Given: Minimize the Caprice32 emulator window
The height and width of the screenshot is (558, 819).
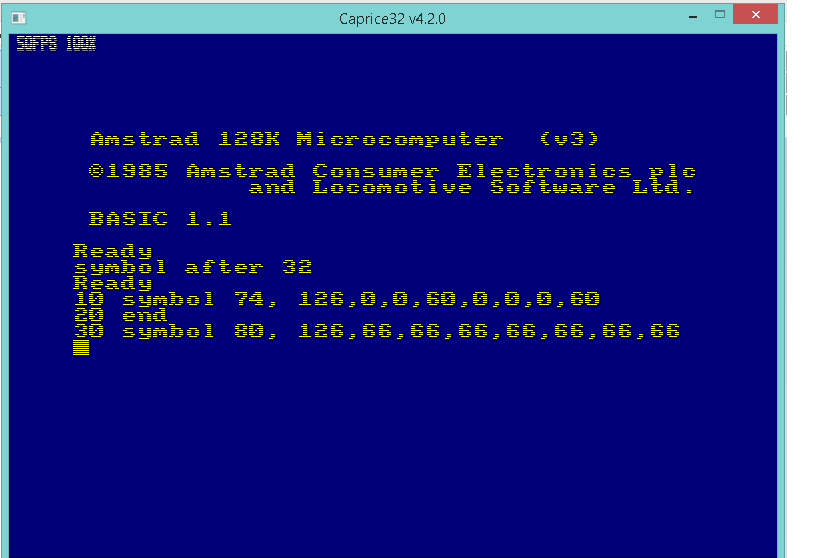Looking at the screenshot, I should click(x=693, y=16).
